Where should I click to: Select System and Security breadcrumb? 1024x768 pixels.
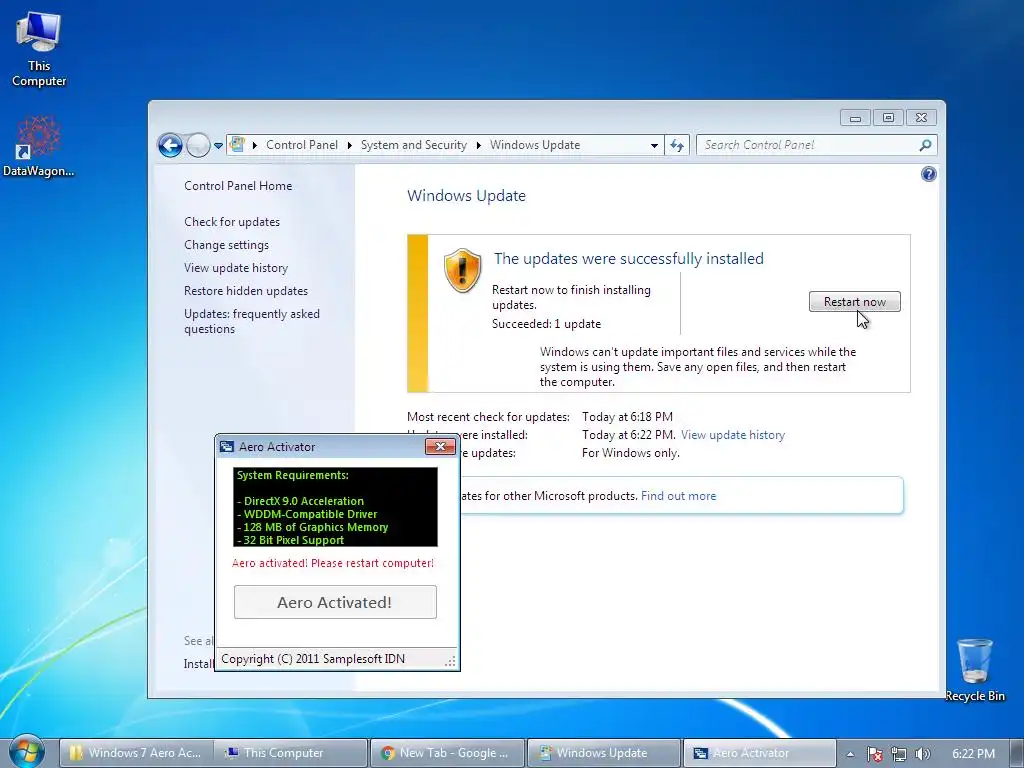tap(413, 145)
